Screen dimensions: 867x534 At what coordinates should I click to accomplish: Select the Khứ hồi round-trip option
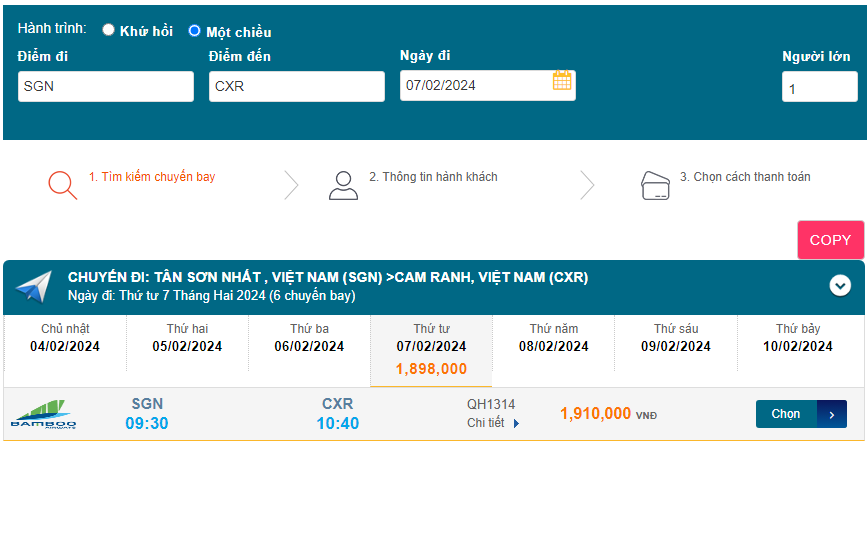[109, 30]
